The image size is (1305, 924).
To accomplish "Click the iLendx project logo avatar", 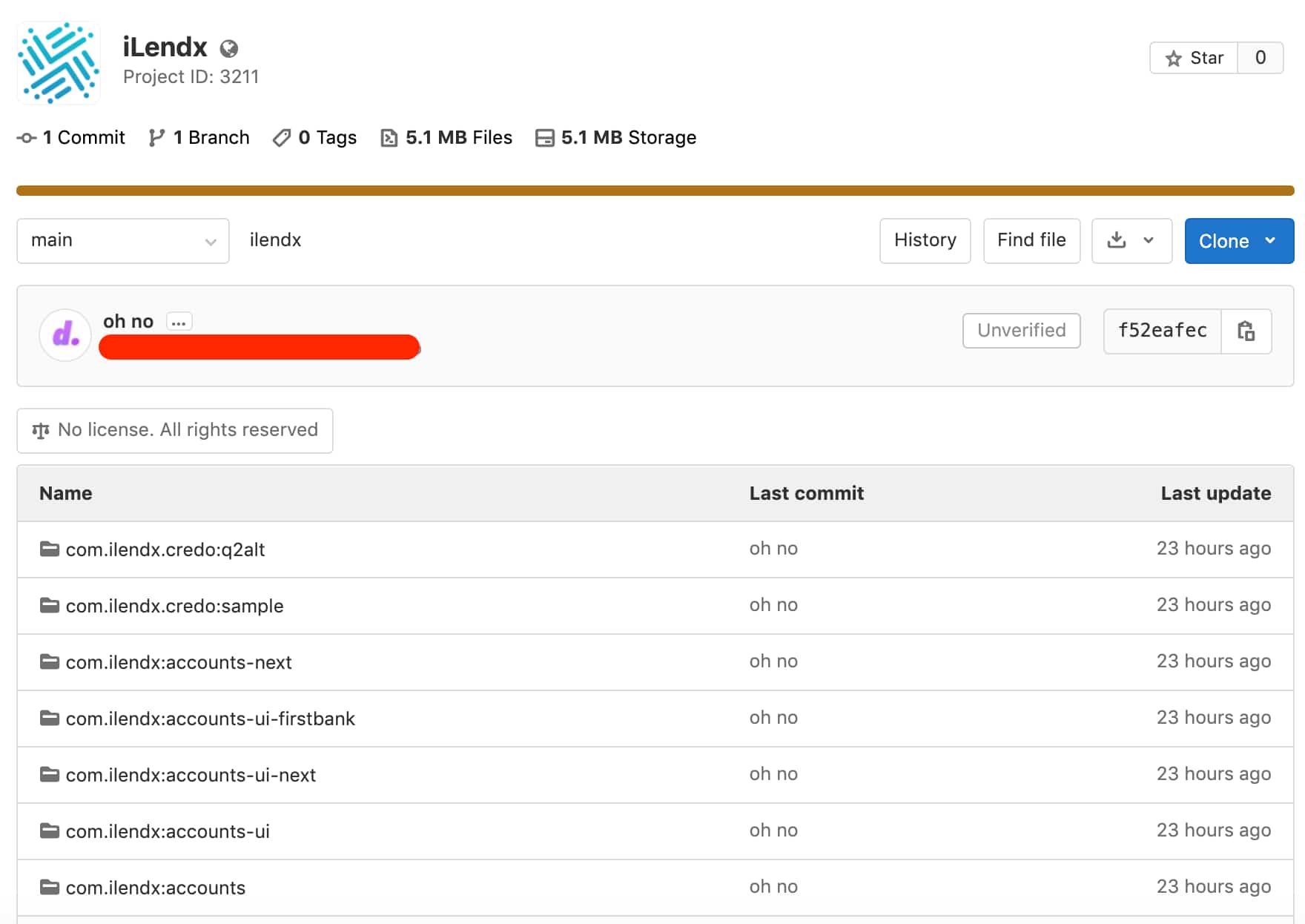I will click(x=59, y=62).
